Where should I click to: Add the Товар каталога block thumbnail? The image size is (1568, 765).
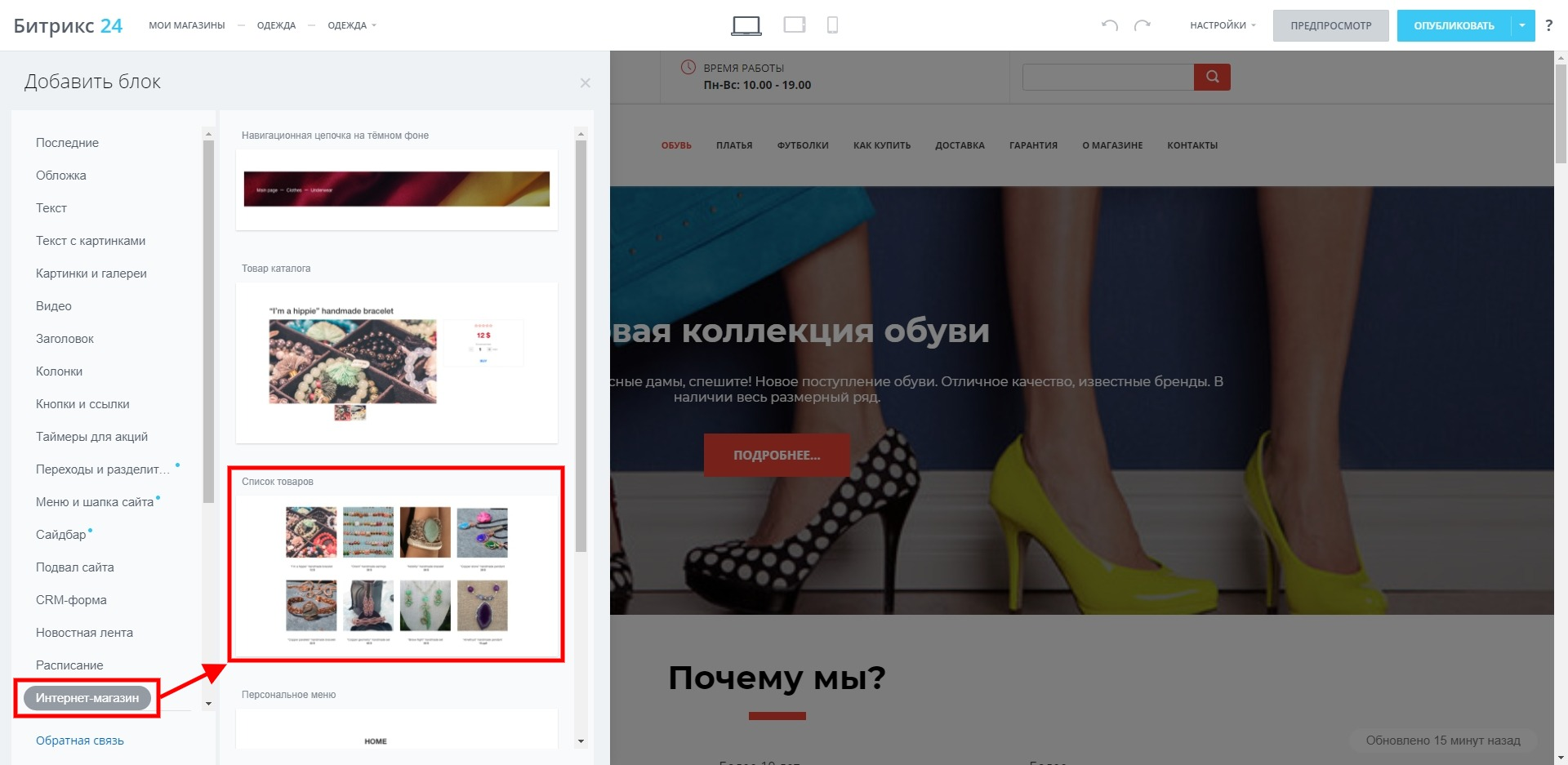(397, 362)
